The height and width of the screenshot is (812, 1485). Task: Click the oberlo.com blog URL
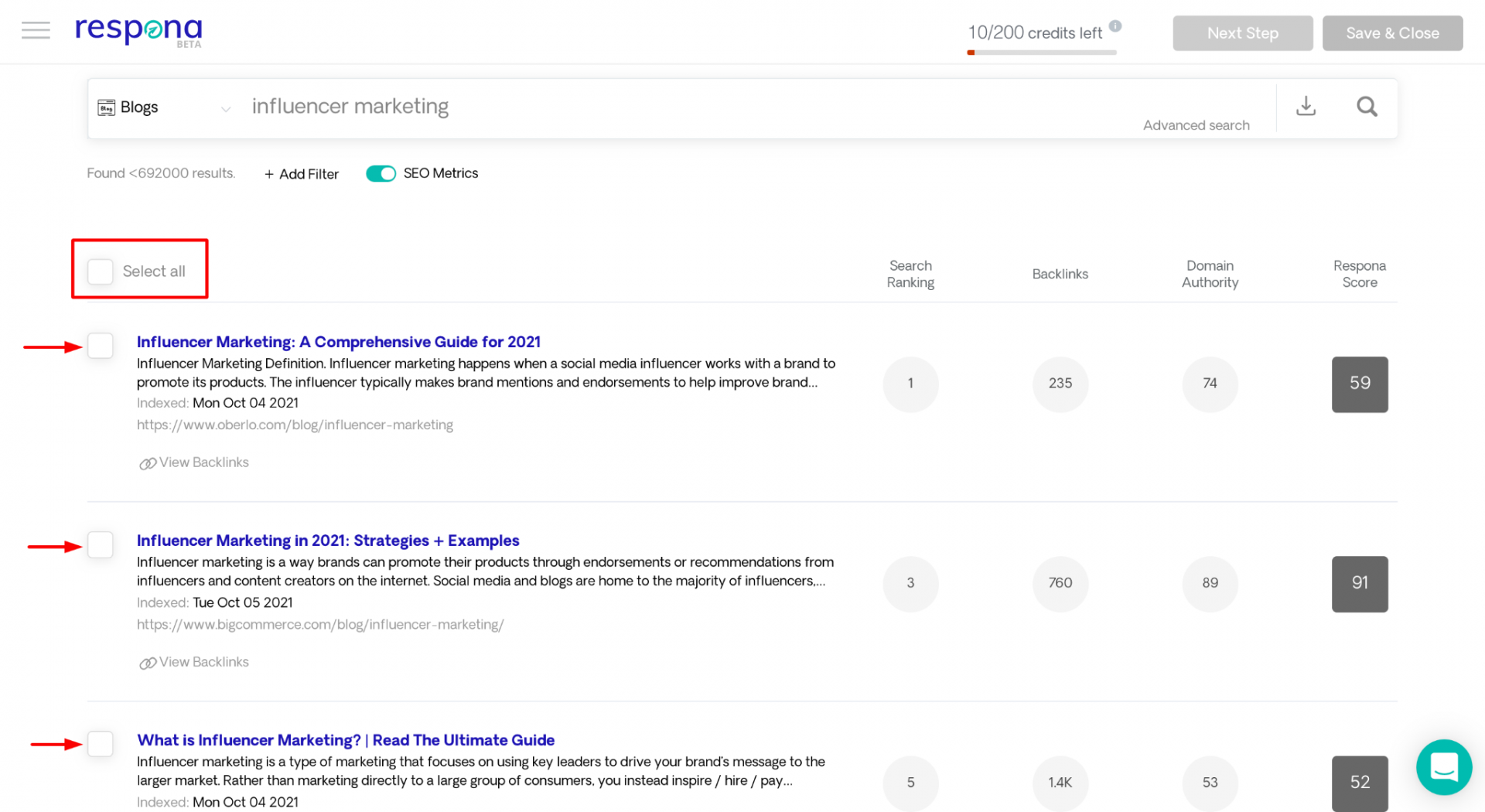click(x=295, y=425)
